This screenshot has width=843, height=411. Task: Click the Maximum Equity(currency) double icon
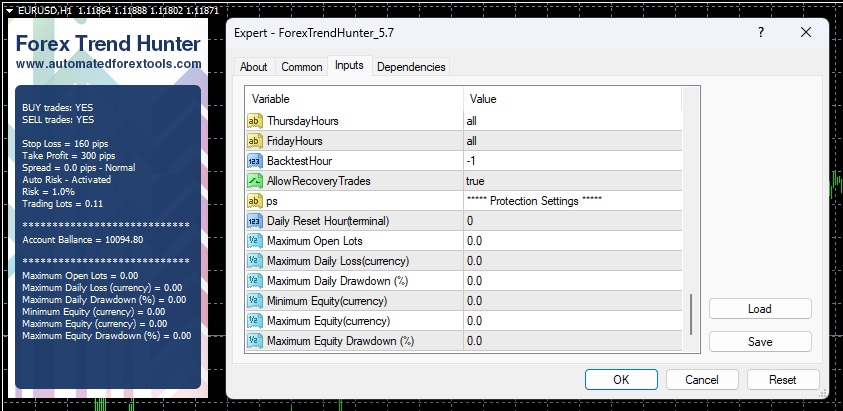pos(255,321)
